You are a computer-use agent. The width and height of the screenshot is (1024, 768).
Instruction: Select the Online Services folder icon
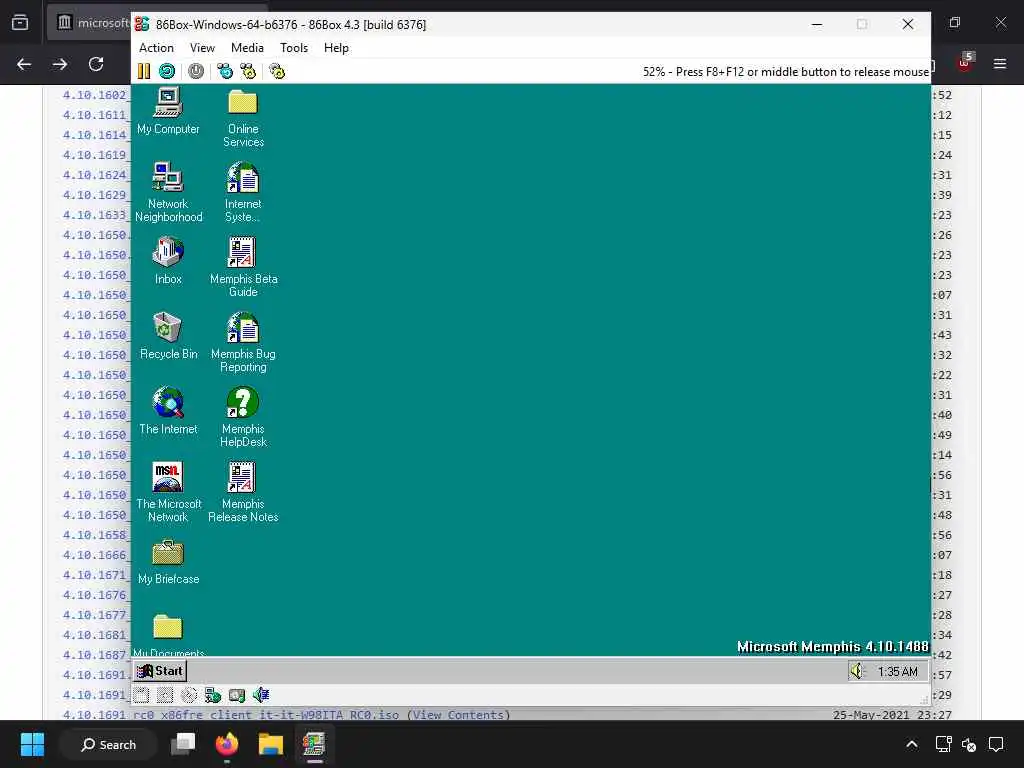point(243,118)
